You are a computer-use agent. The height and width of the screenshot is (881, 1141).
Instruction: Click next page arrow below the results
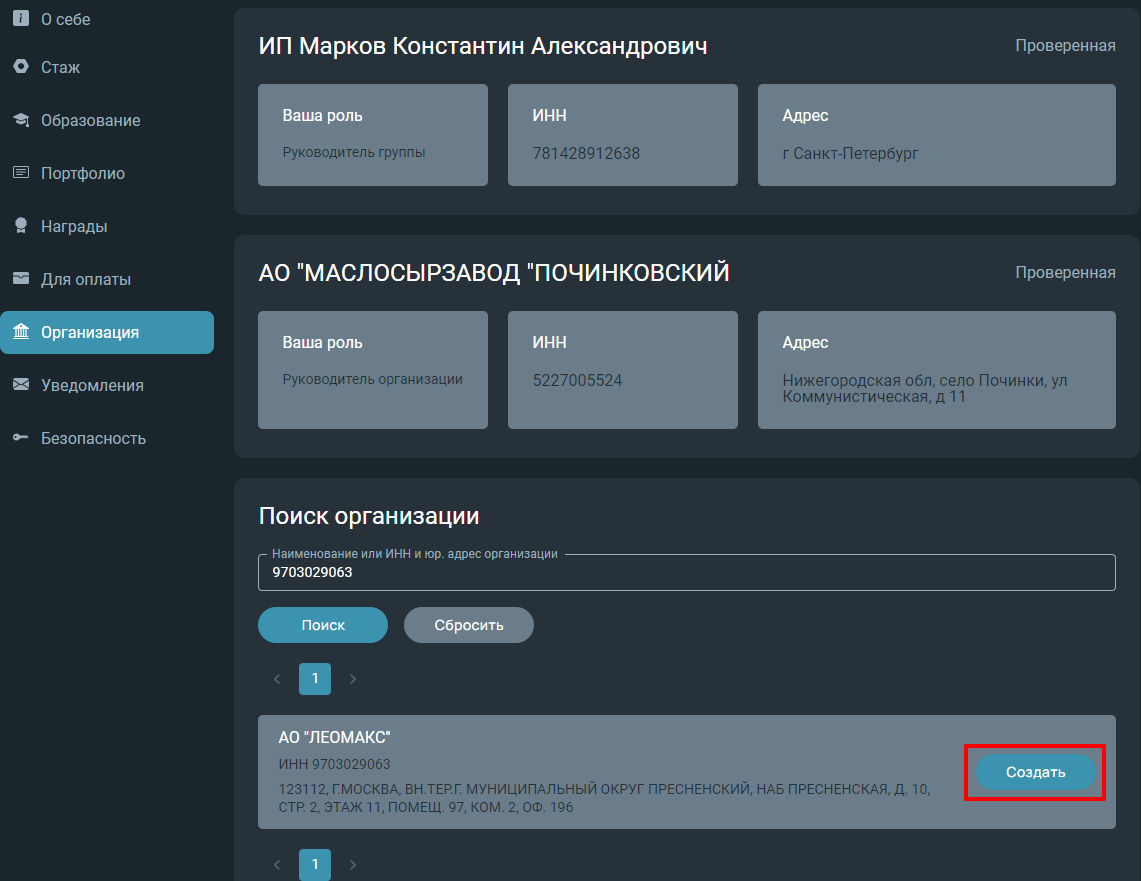pos(353,864)
